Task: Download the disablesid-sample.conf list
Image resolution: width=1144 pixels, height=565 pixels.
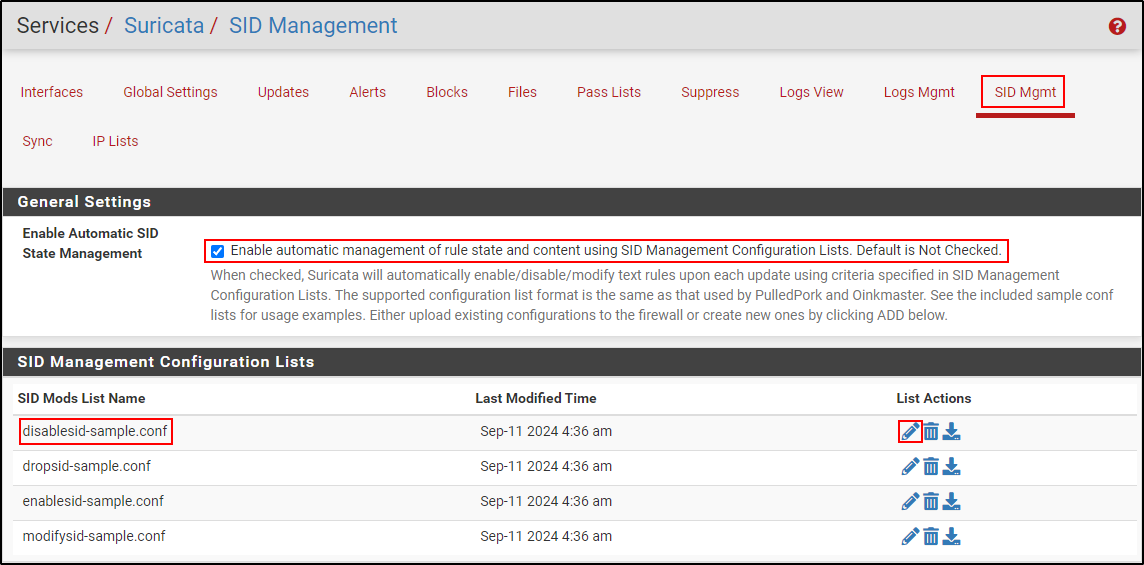Action: (951, 431)
